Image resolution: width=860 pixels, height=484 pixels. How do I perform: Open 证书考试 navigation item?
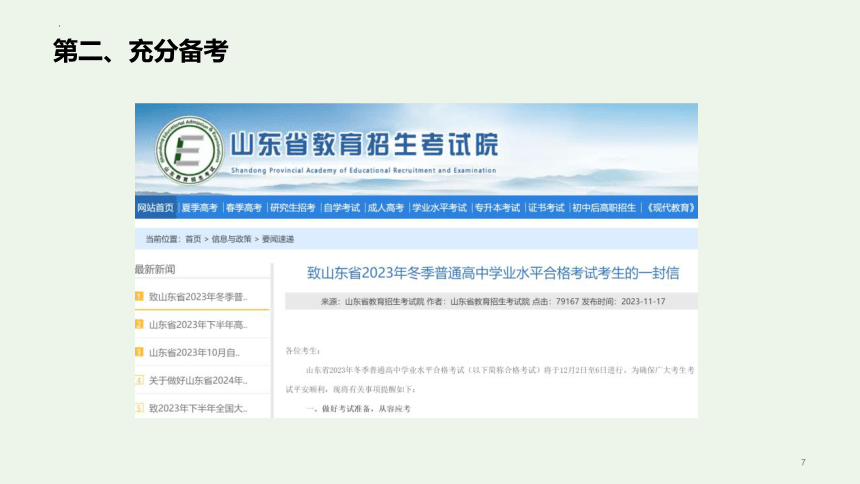click(x=546, y=207)
